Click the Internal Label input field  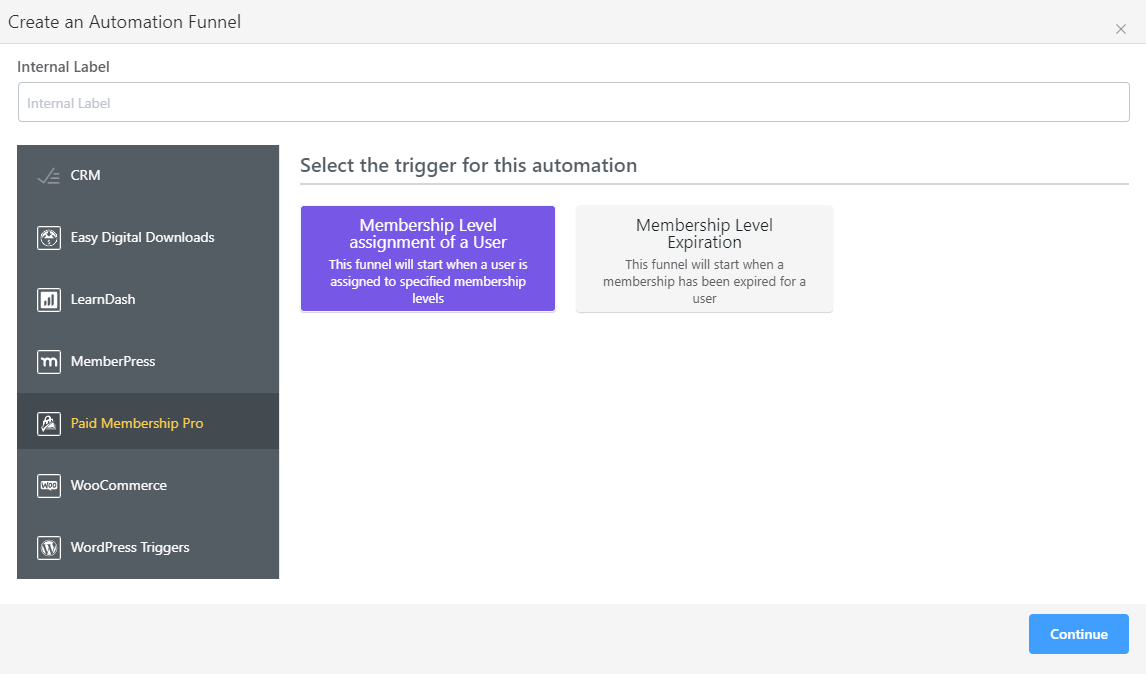pos(572,101)
